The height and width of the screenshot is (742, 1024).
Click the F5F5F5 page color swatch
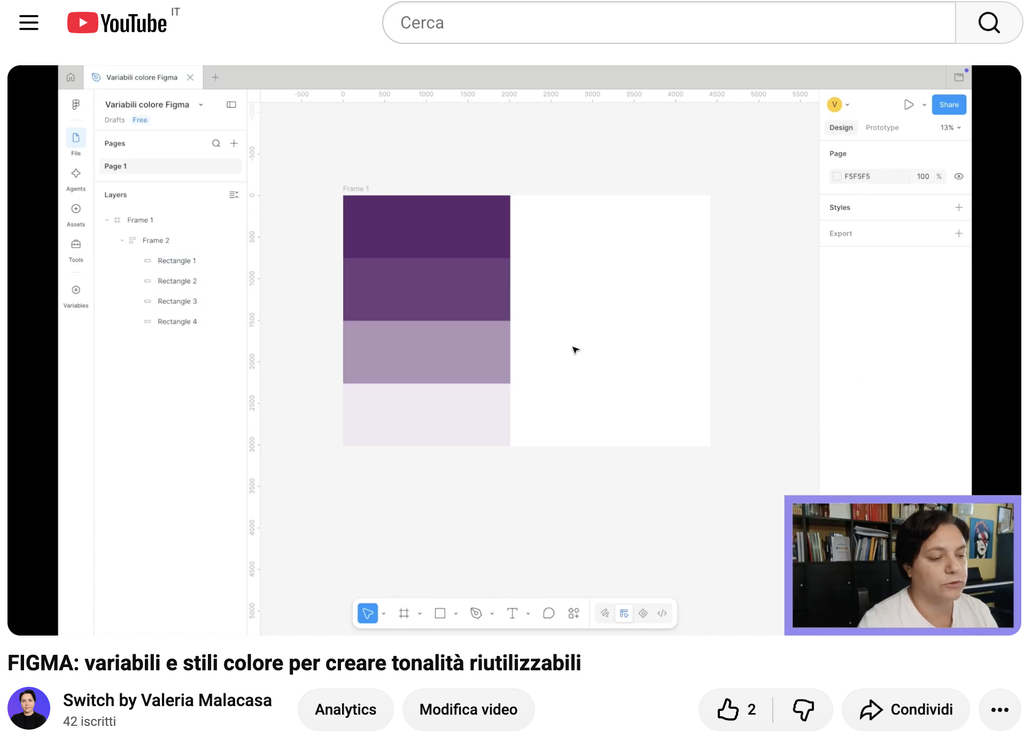tap(837, 176)
